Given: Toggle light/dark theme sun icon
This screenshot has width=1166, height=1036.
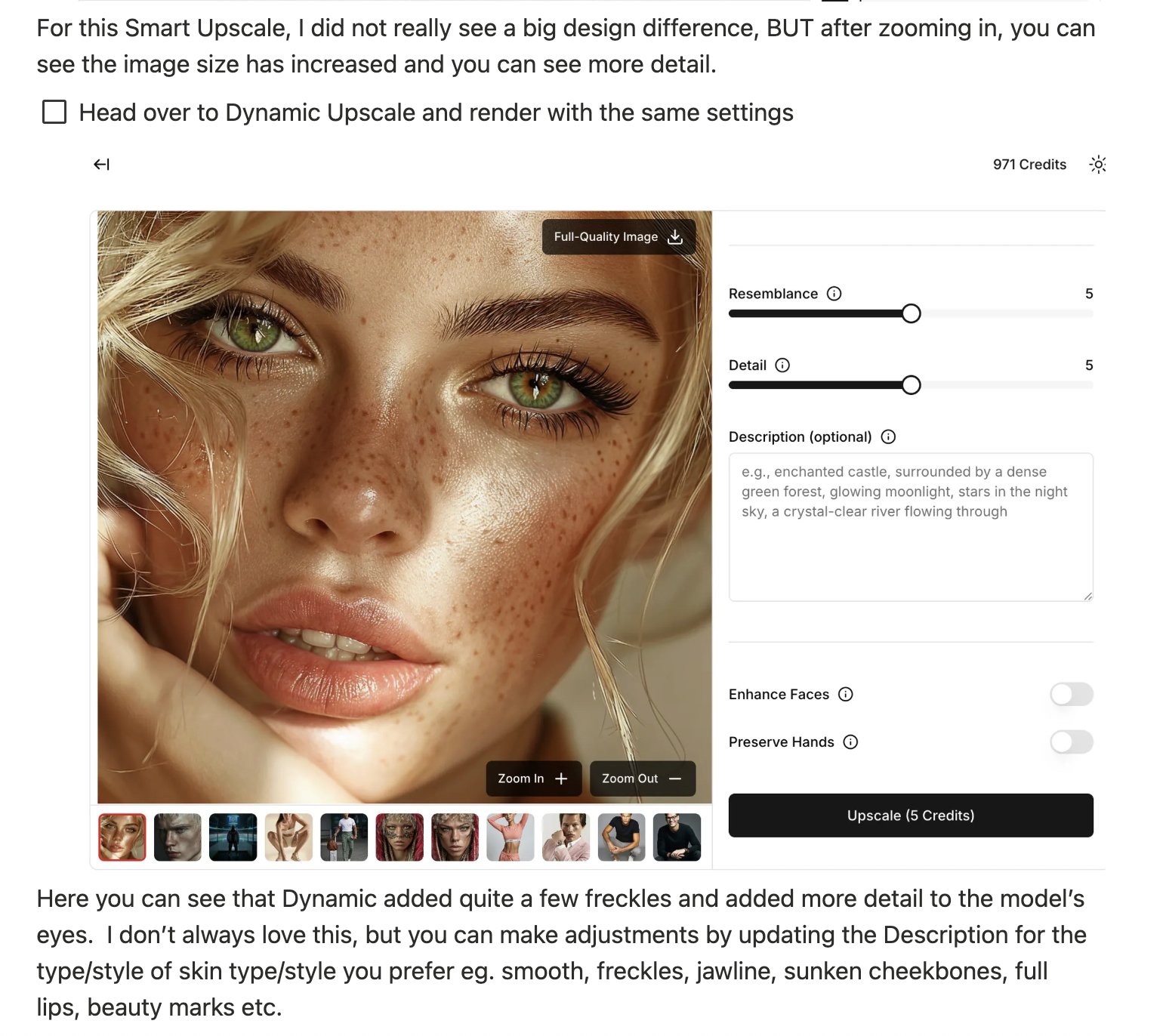Looking at the screenshot, I should tap(1098, 165).
